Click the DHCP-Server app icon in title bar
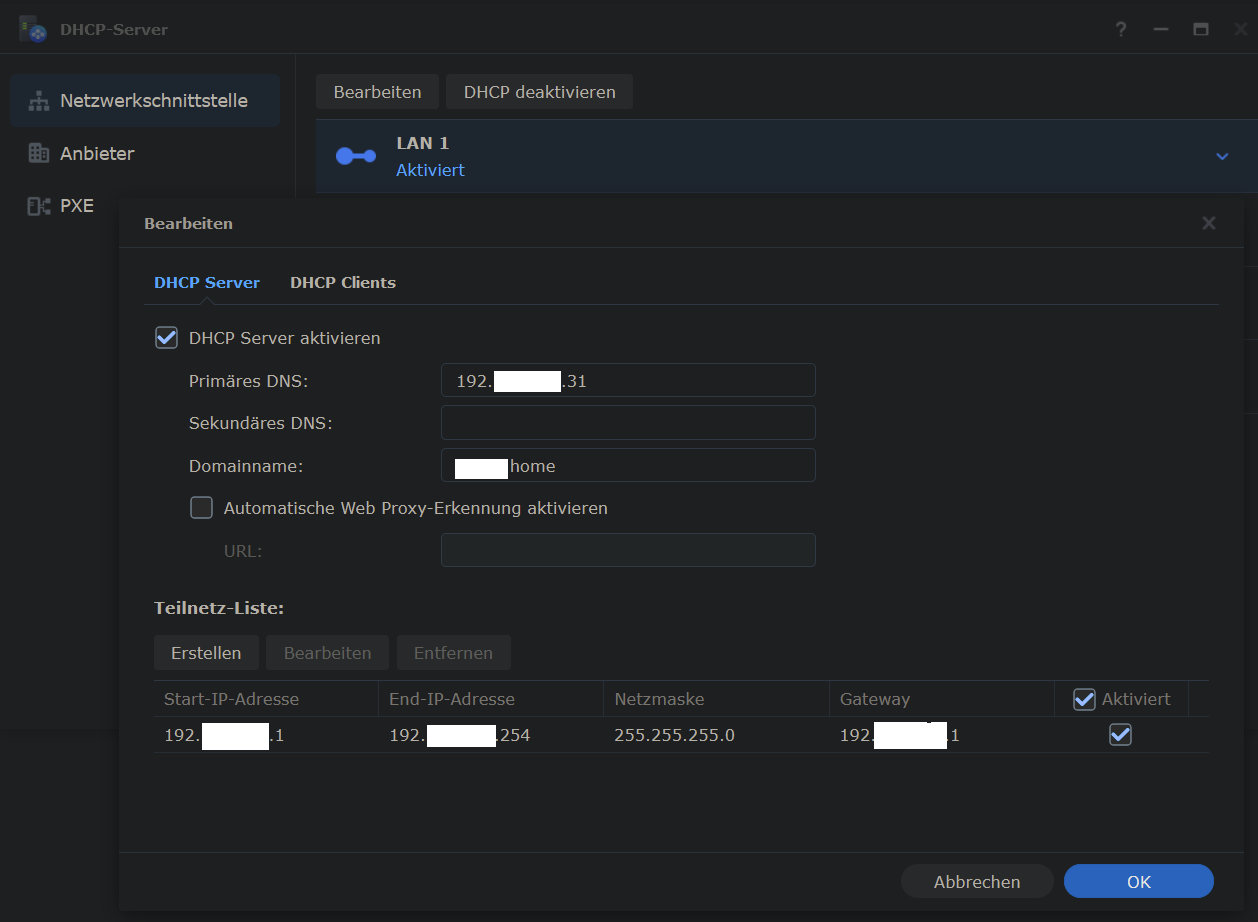 click(x=33, y=29)
